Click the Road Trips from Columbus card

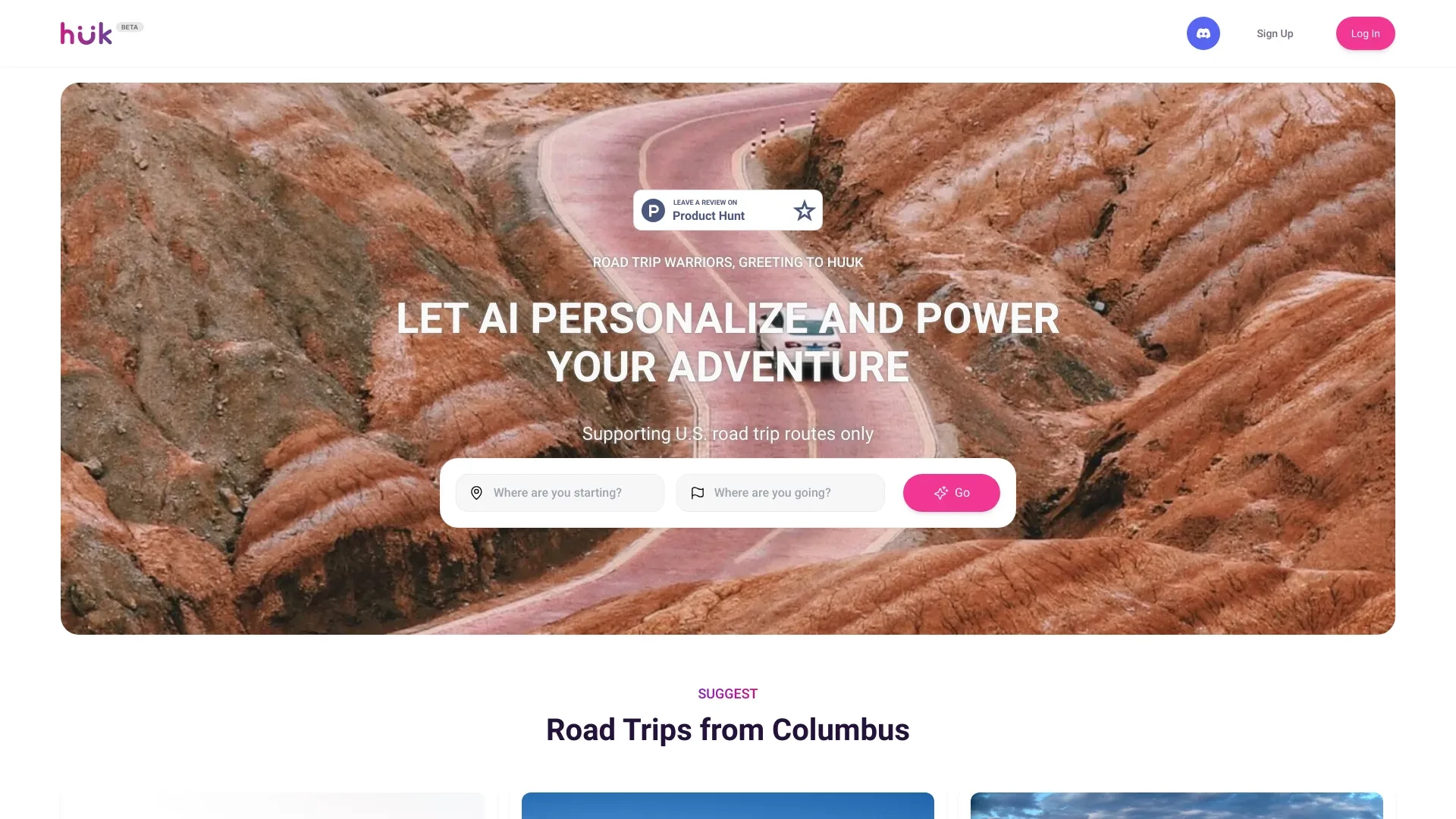727,728
